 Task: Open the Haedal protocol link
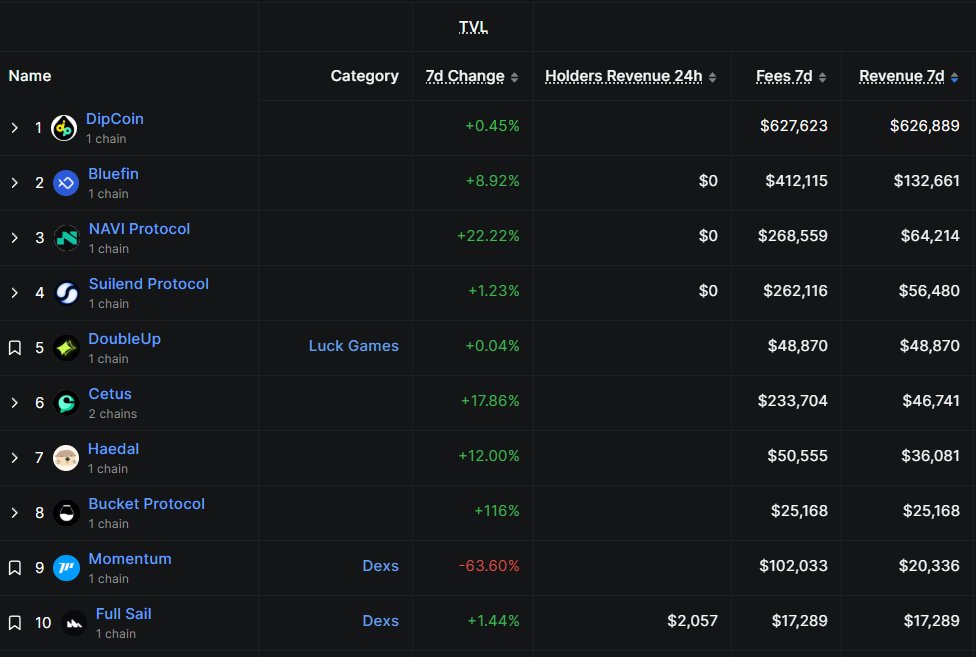[x=113, y=449]
